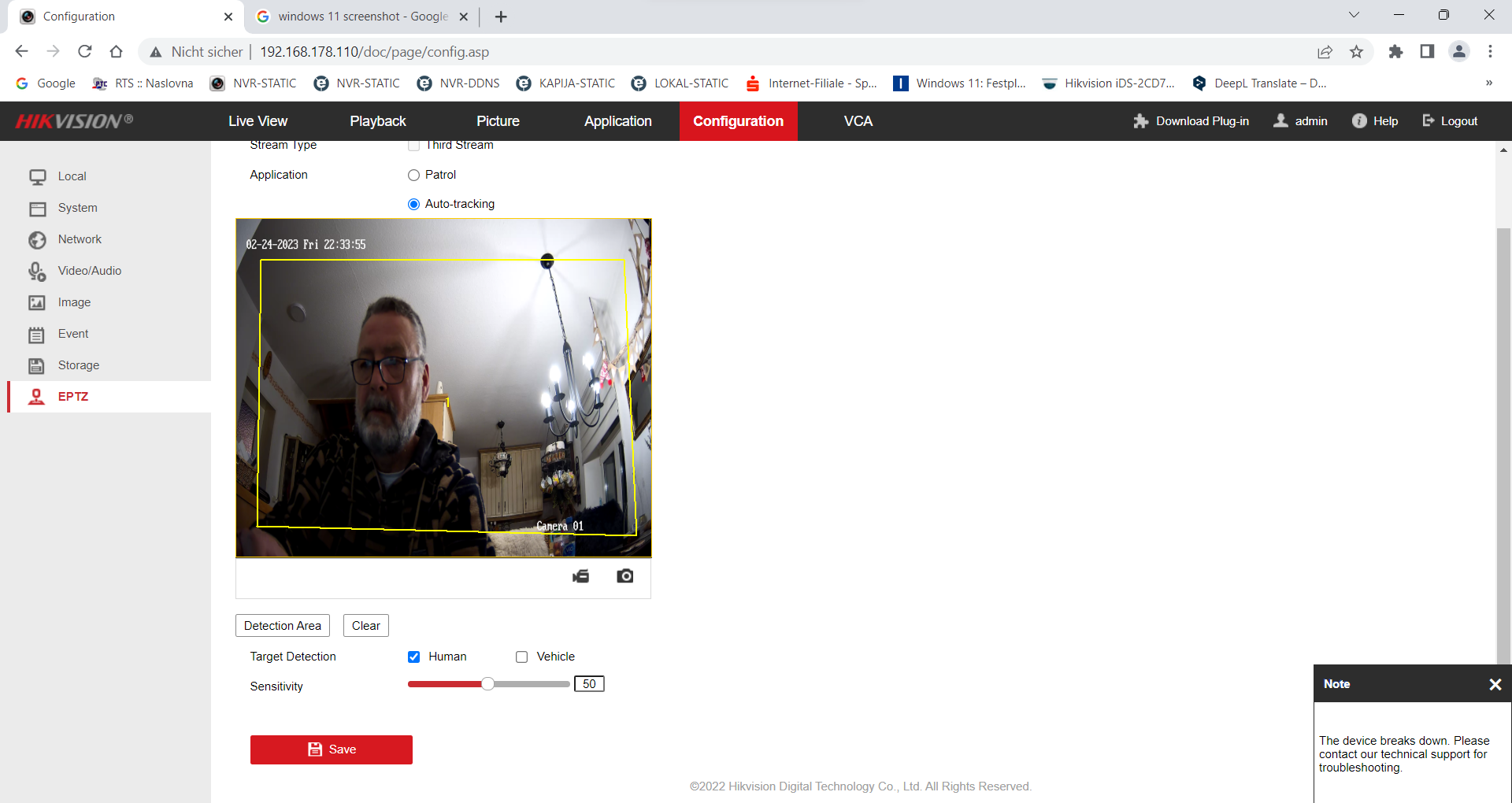Select the Patrol radio button
The image size is (1512, 803).
click(413, 175)
